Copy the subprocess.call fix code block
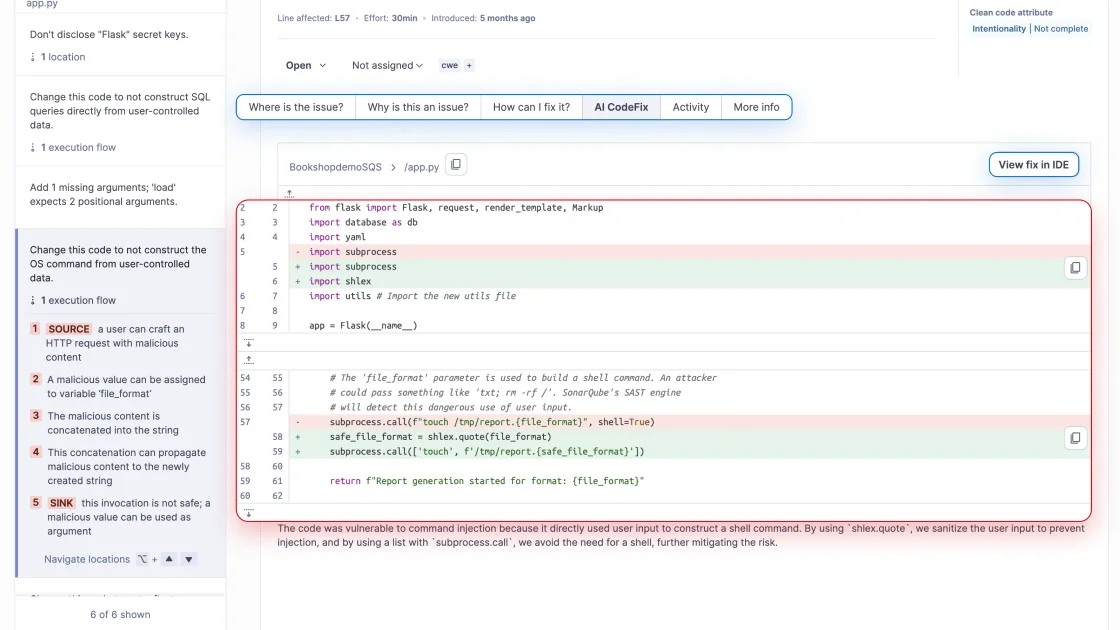This screenshot has width=1120, height=630. click(x=1075, y=437)
